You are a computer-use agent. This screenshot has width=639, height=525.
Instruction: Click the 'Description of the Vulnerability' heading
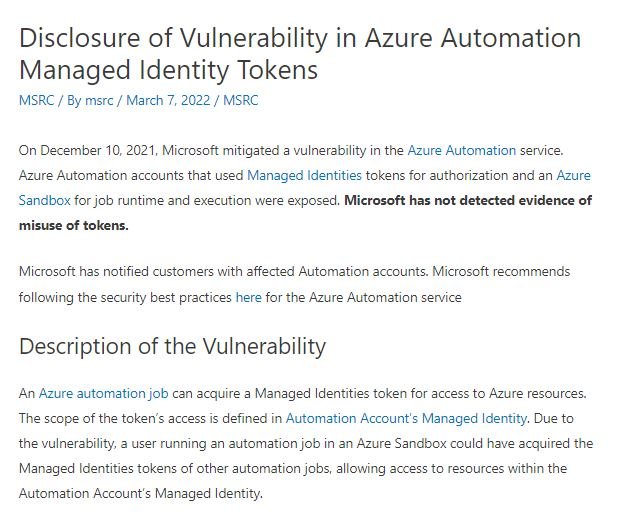(x=172, y=346)
